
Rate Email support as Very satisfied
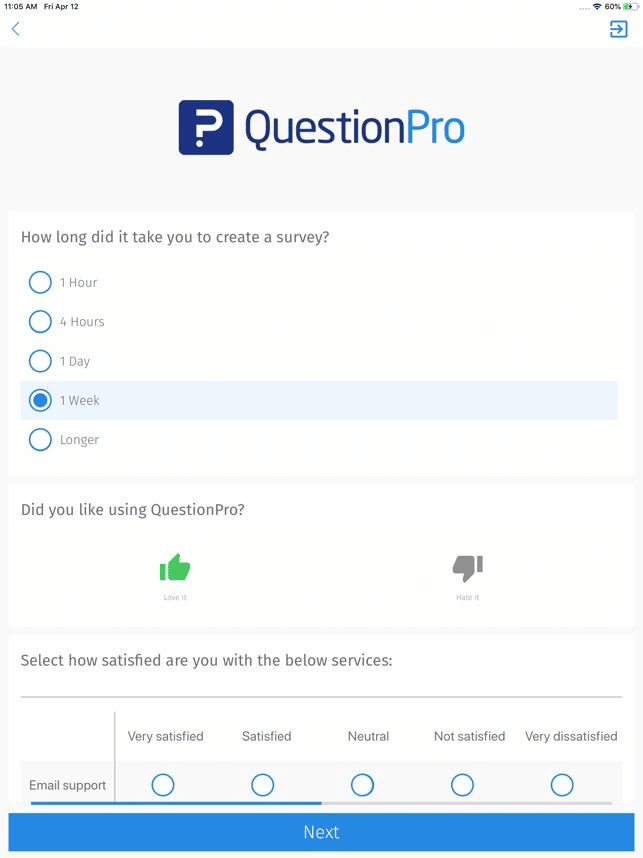pos(163,785)
